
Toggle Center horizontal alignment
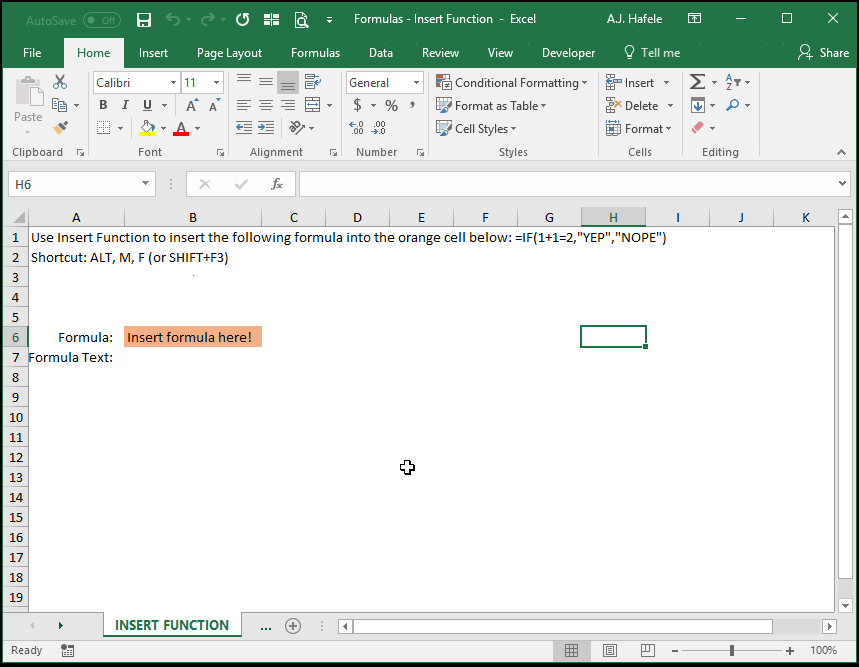266,105
